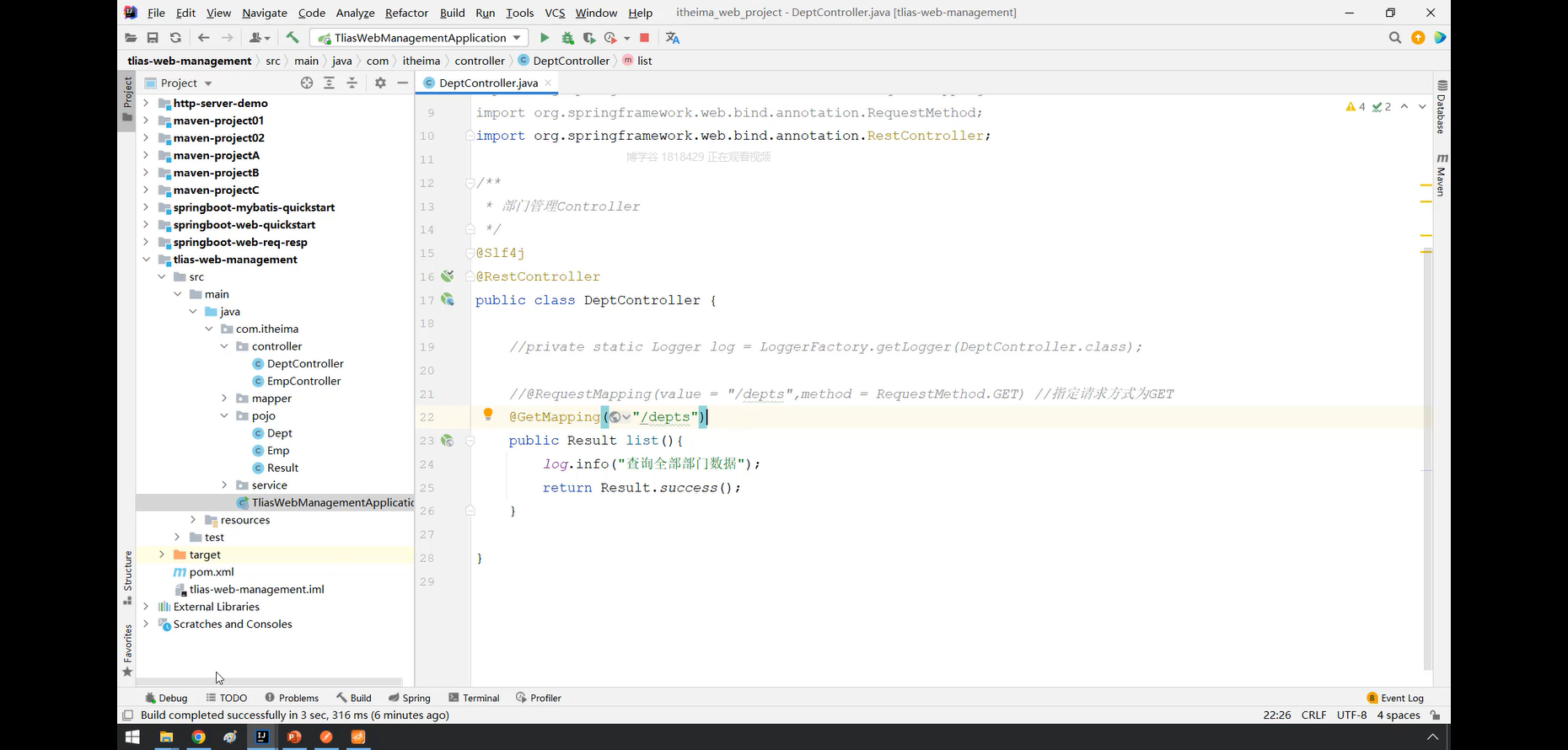
Task: Open EmpController in the project tree
Action: [x=303, y=381]
